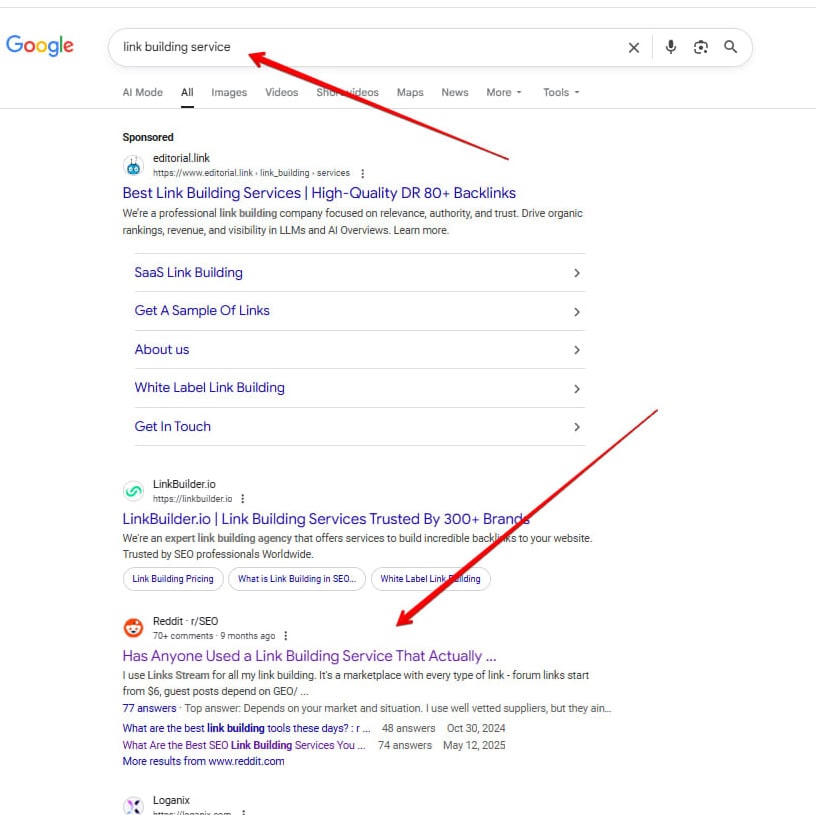Open the News search tab

click(x=455, y=92)
